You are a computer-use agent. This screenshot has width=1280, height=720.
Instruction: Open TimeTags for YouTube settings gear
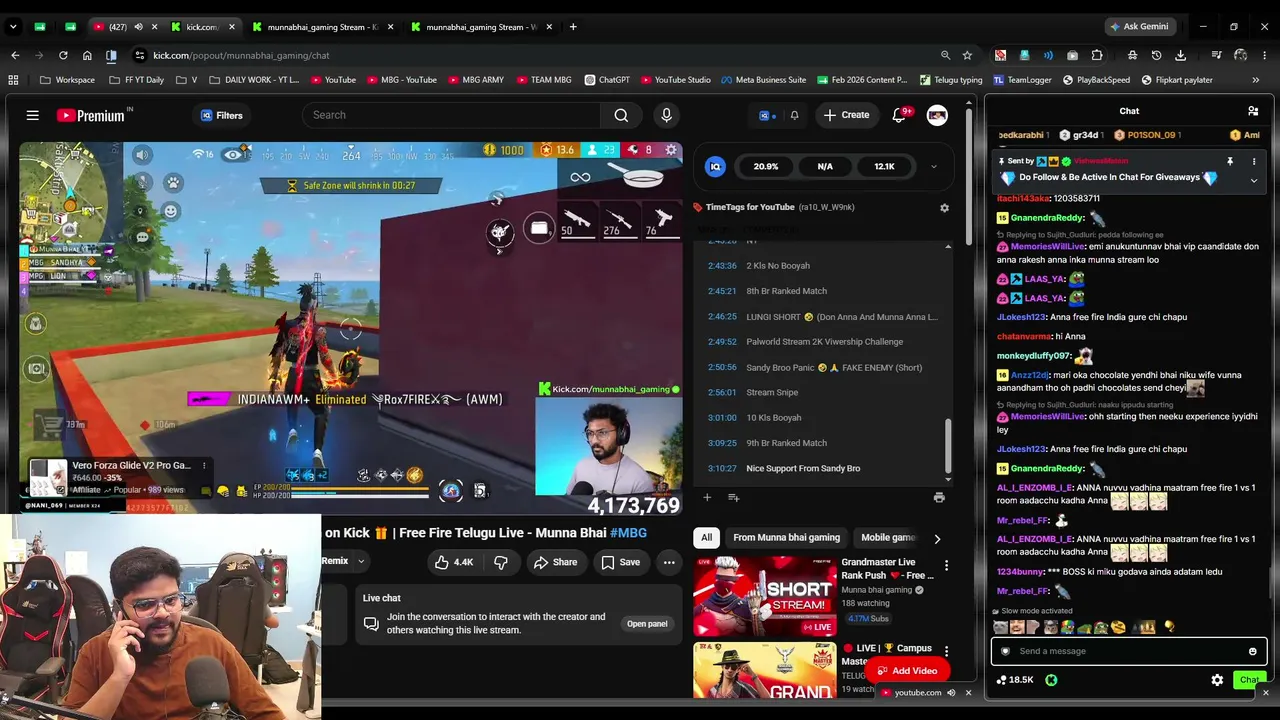point(944,208)
